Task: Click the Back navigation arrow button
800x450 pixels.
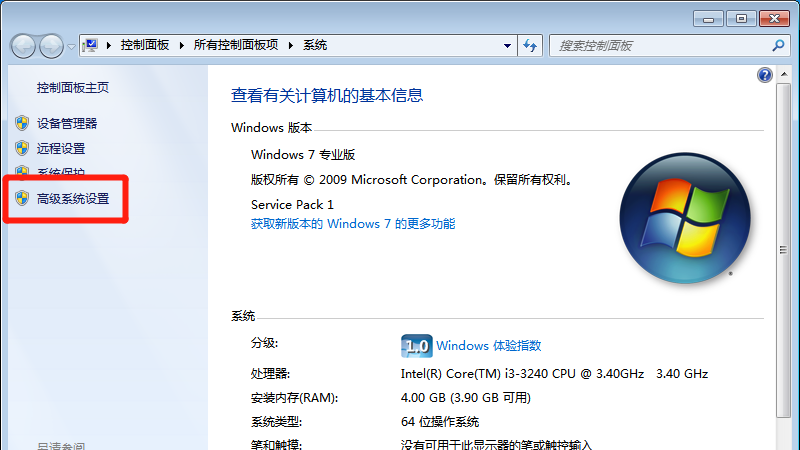Action: click(24, 46)
